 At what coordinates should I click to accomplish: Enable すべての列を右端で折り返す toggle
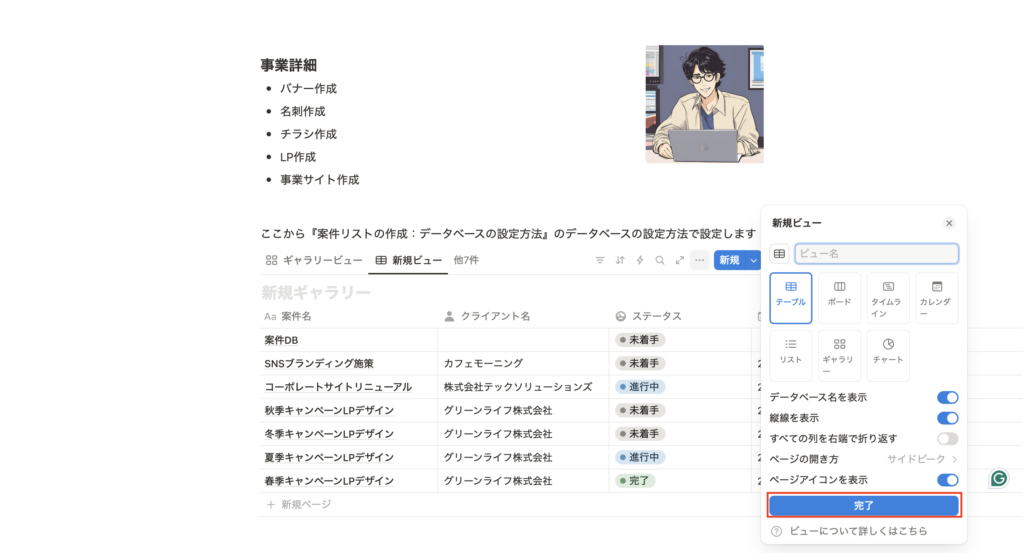[947, 439]
